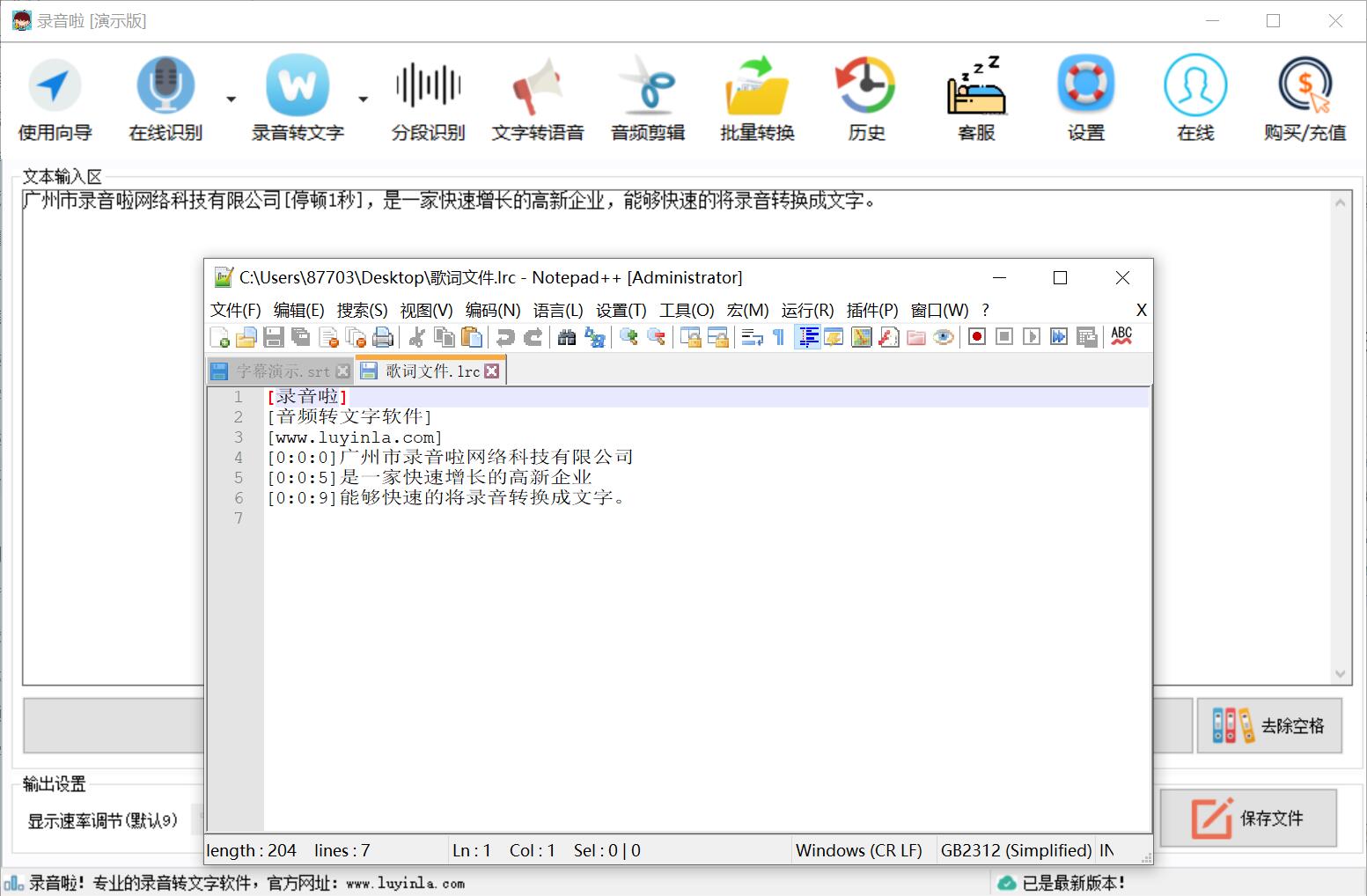Open 搜索(S) menu in Notepad++
Image resolution: width=1367 pixels, height=896 pixels.
362,310
